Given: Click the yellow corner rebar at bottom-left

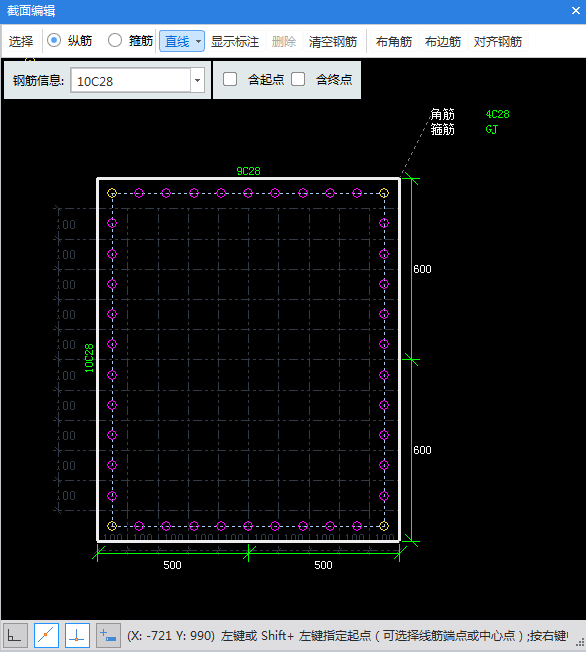Looking at the screenshot, I should pyautogui.click(x=112, y=526).
